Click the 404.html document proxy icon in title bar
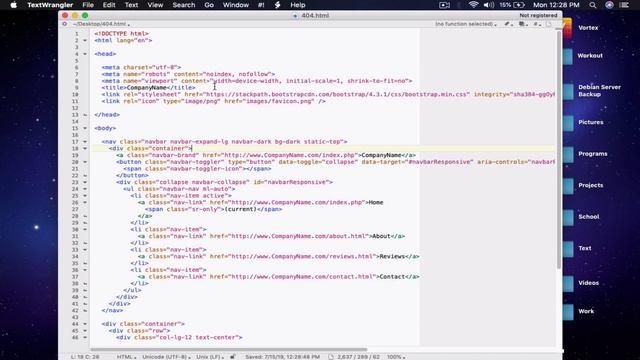 [x=295, y=16]
